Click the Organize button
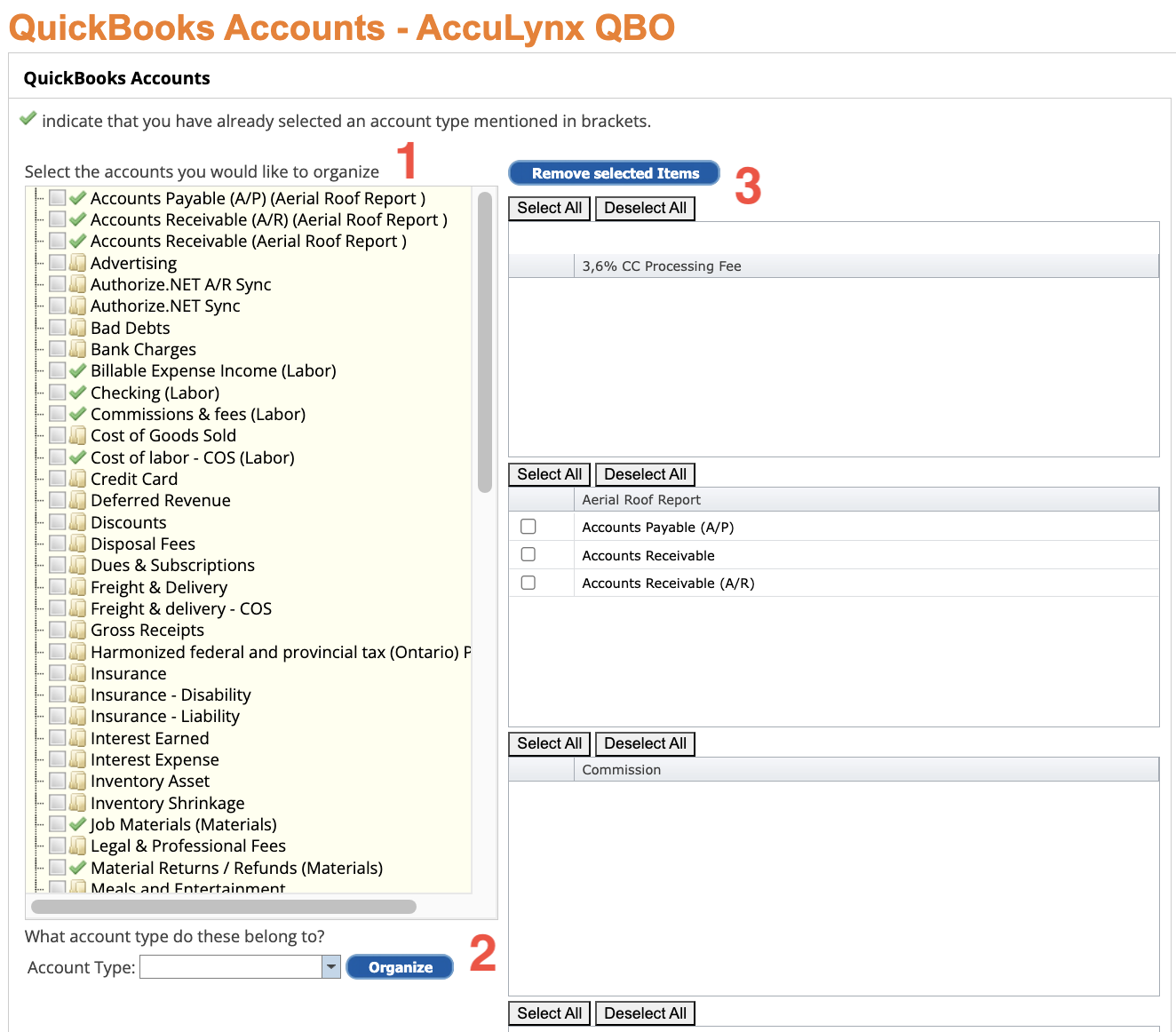The height and width of the screenshot is (1032, 1176). 400,967
